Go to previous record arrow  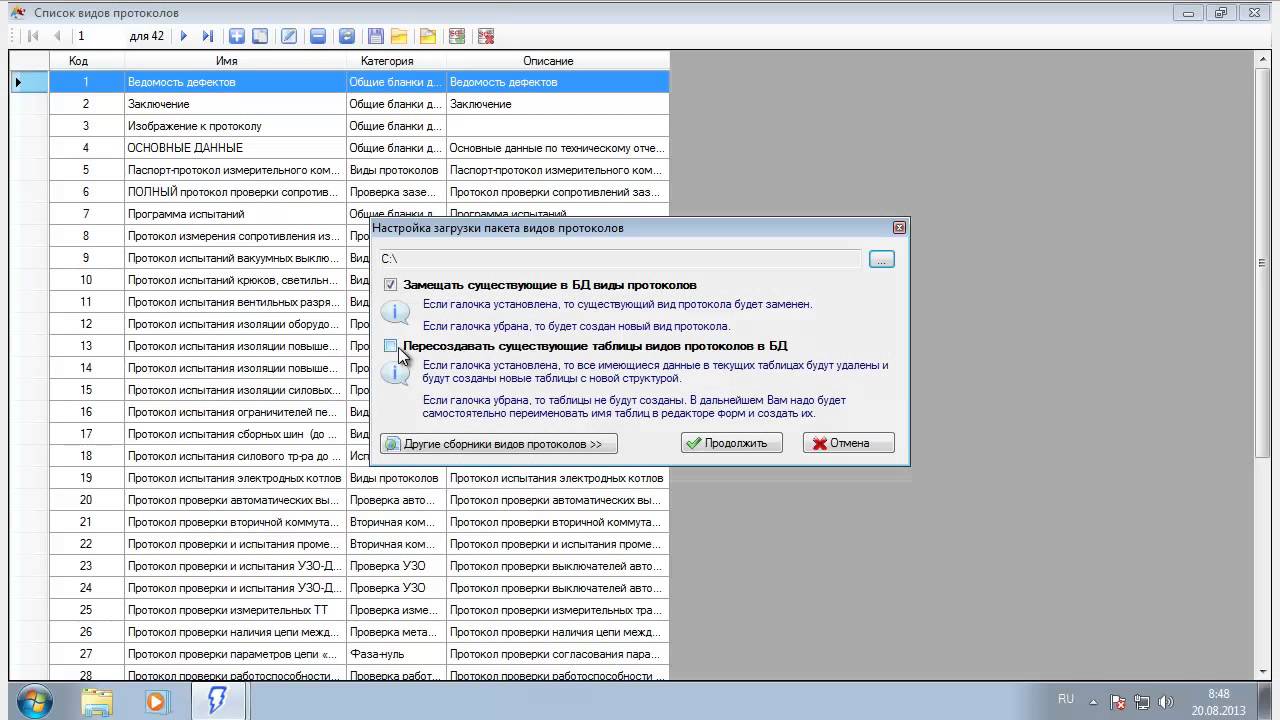point(57,36)
